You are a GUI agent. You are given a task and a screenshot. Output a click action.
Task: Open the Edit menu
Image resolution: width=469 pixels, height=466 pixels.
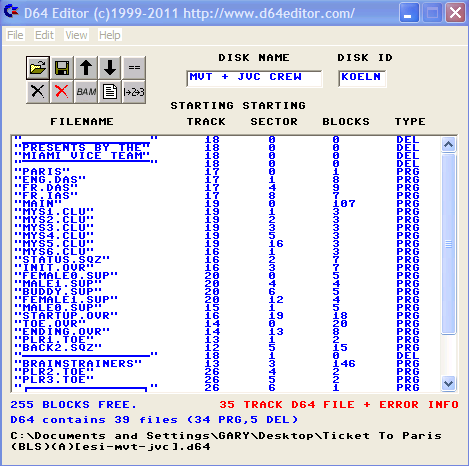click(x=44, y=35)
